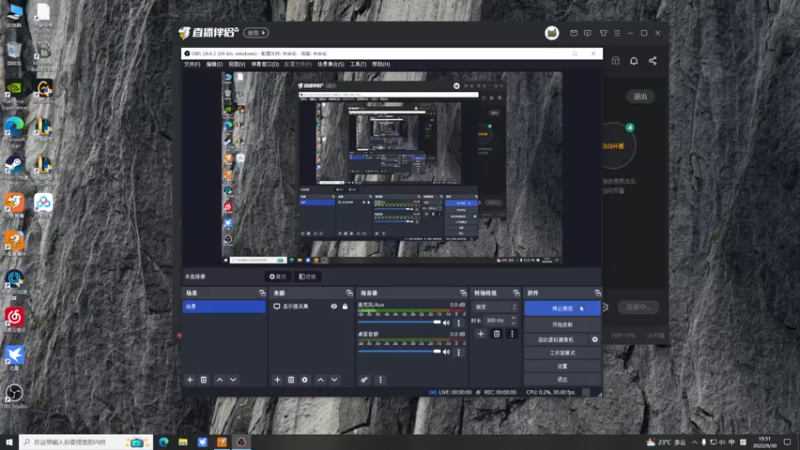Move scene up in Scenes dock

[219, 380]
